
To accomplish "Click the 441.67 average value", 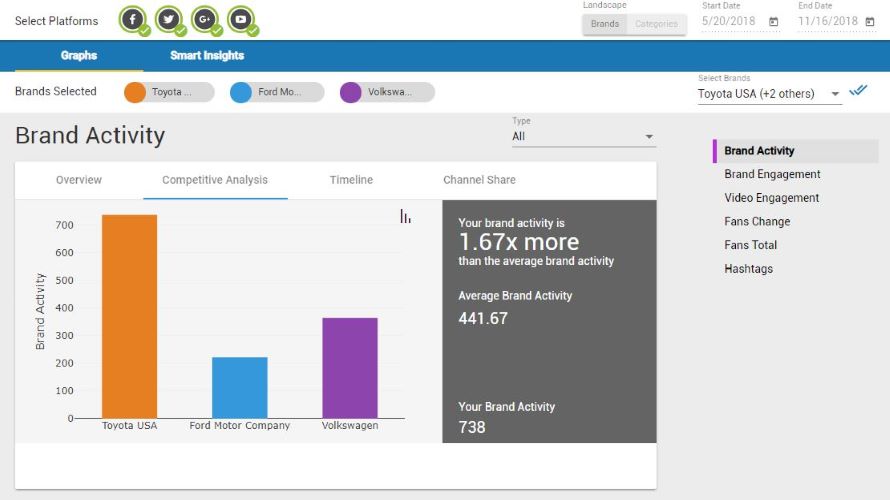I will pos(483,318).
